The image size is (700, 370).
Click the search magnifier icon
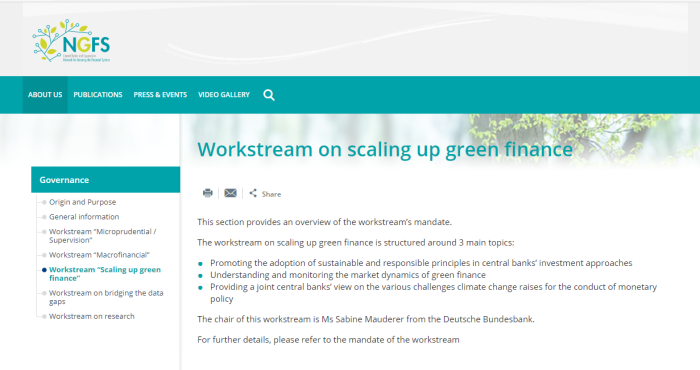point(269,95)
